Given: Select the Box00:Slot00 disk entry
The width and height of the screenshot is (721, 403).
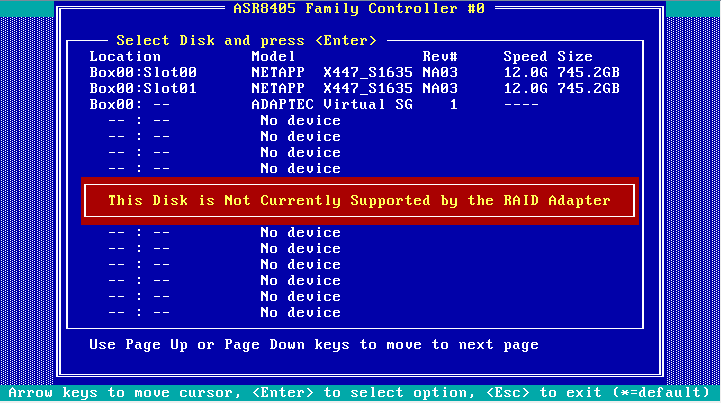Looking at the screenshot, I should click(143, 73).
